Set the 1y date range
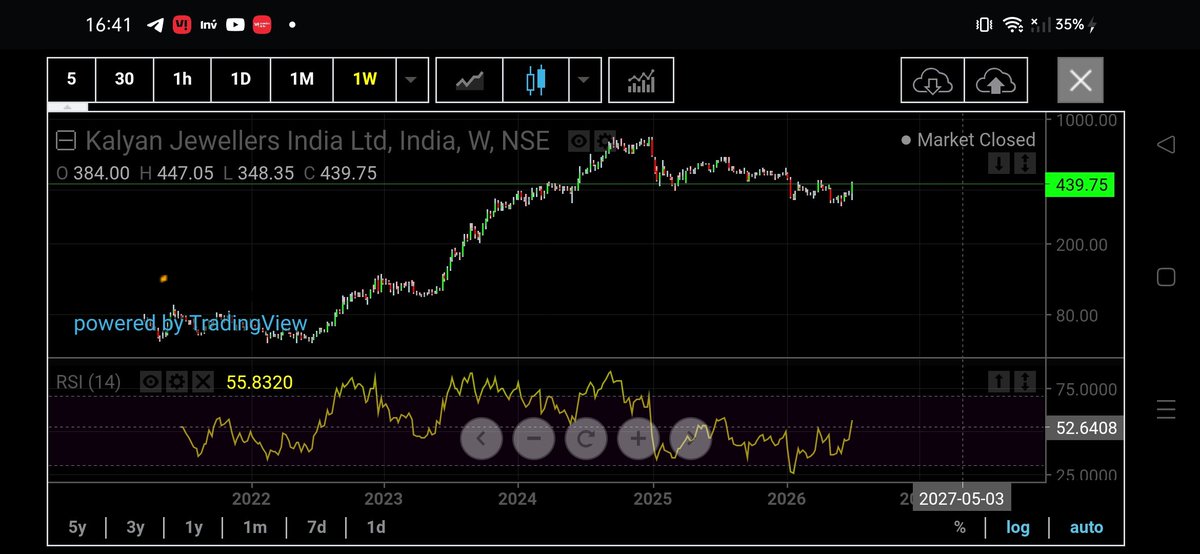1200x554 pixels. click(x=194, y=527)
